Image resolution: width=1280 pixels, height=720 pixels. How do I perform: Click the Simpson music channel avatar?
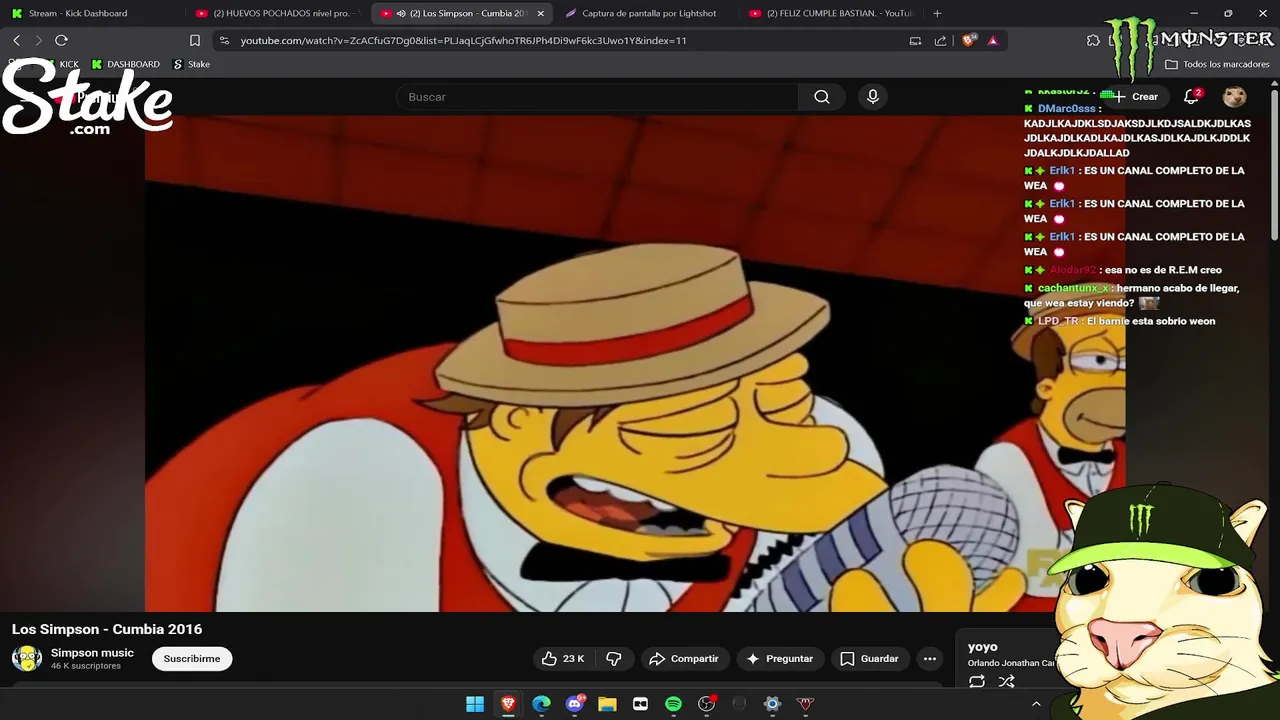(x=26, y=658)
